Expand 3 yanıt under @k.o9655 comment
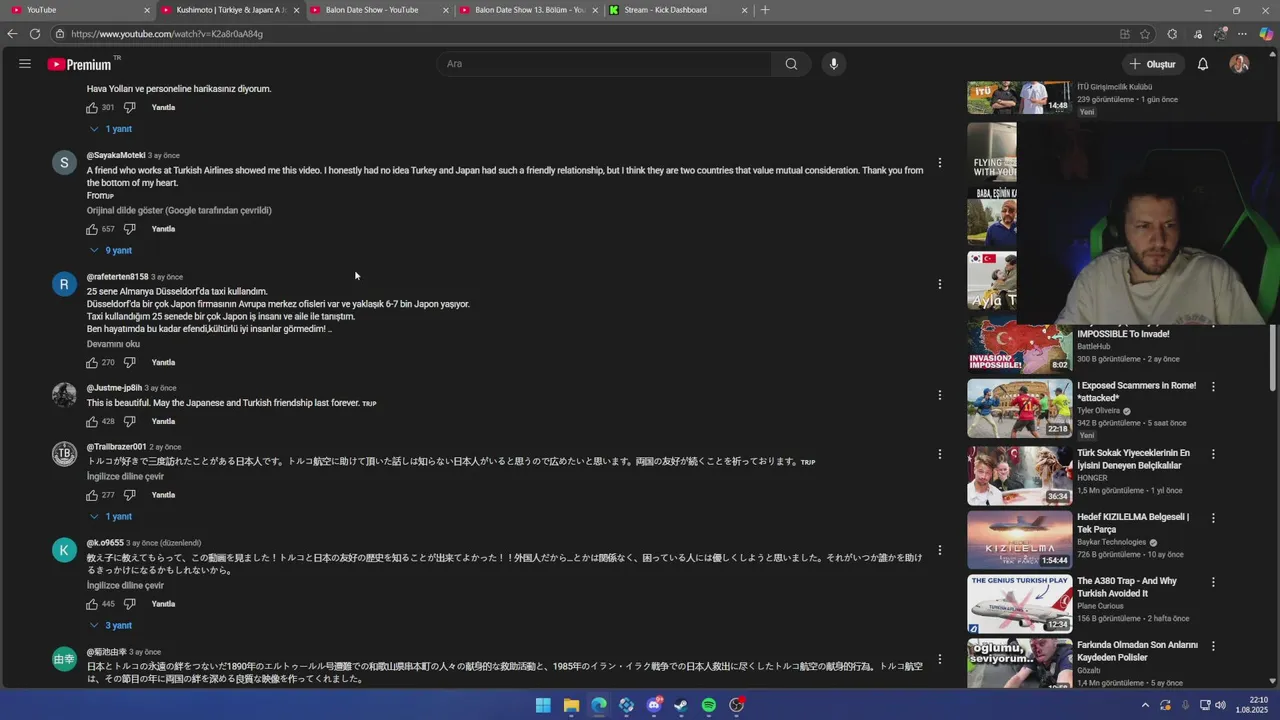 111,626
